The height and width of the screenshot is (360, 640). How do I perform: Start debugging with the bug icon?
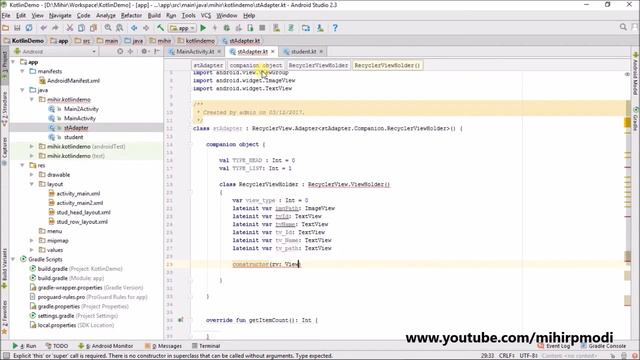click(227, 28)
